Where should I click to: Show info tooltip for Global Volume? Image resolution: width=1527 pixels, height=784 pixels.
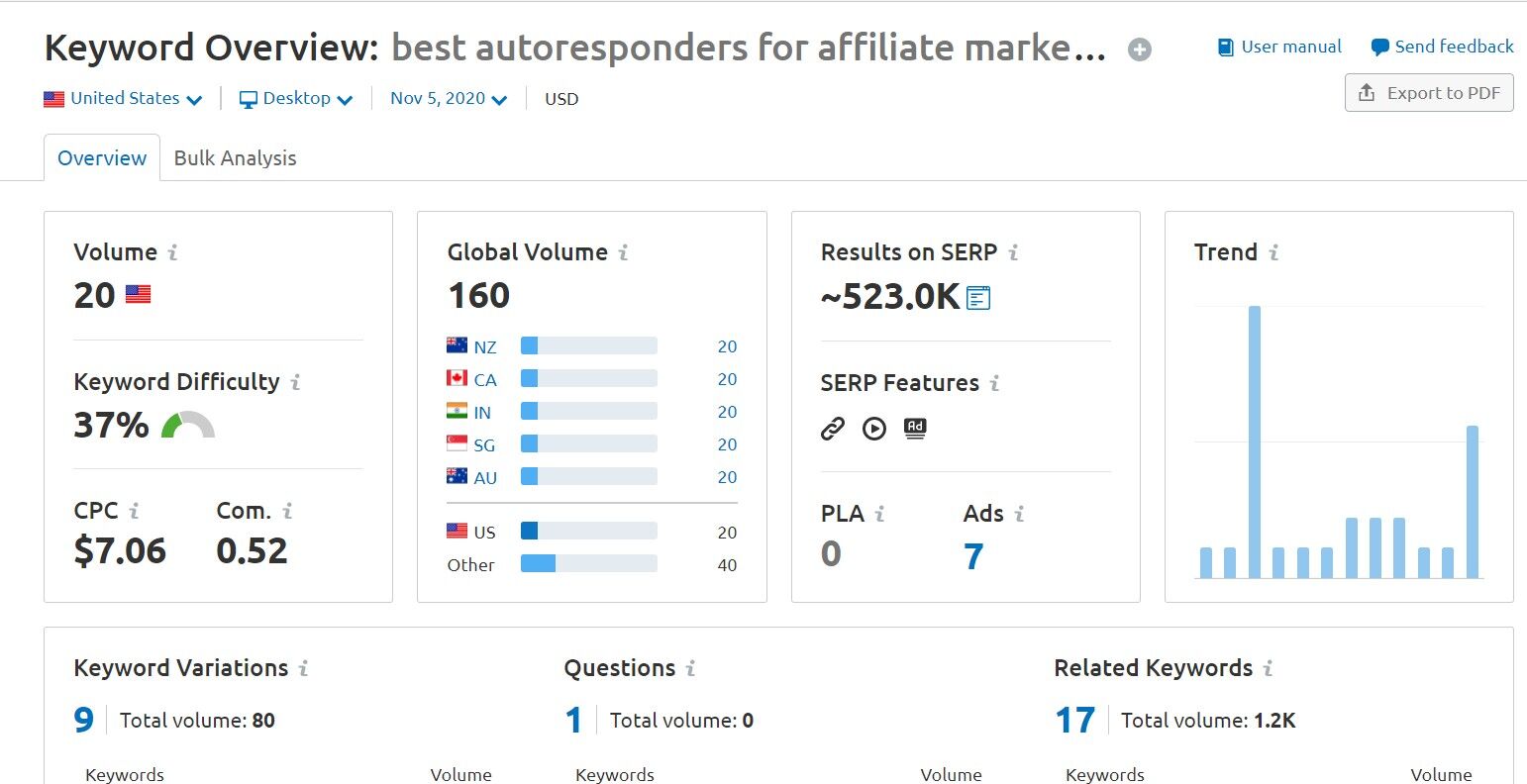click(623, 253)
